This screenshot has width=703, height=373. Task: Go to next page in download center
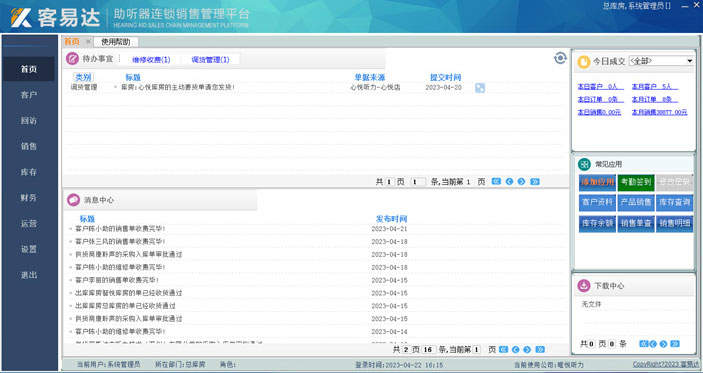pos(664,344)
